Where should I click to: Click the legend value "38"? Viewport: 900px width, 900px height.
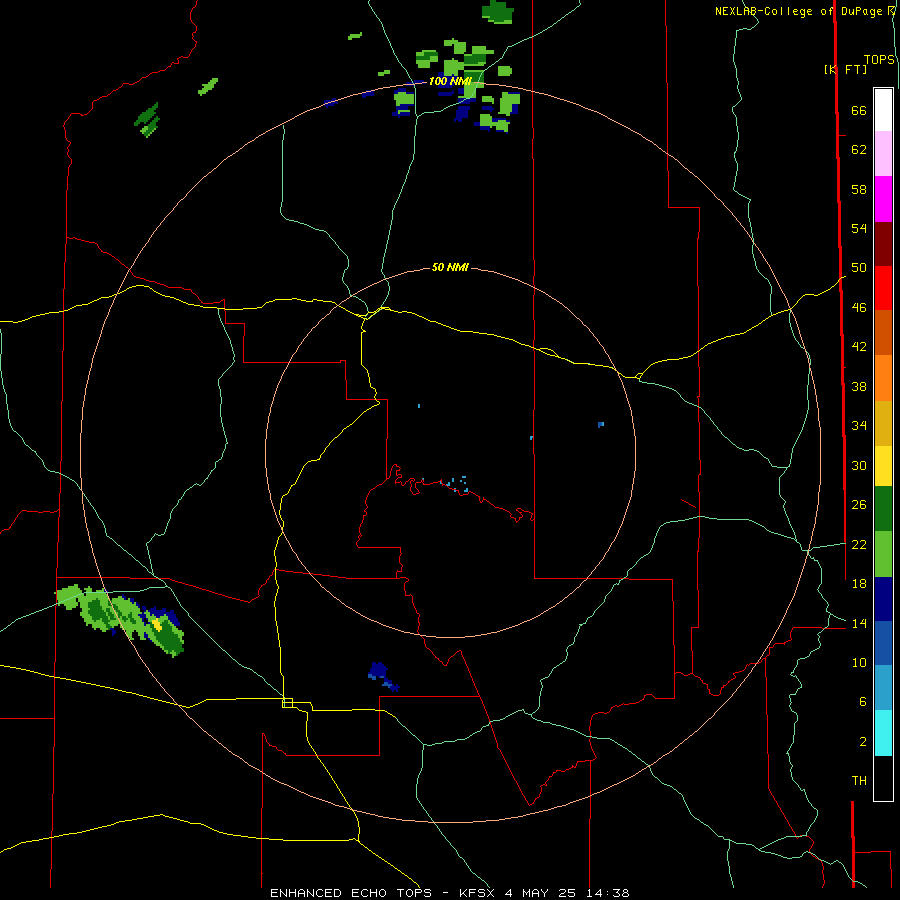coord(859,386)
